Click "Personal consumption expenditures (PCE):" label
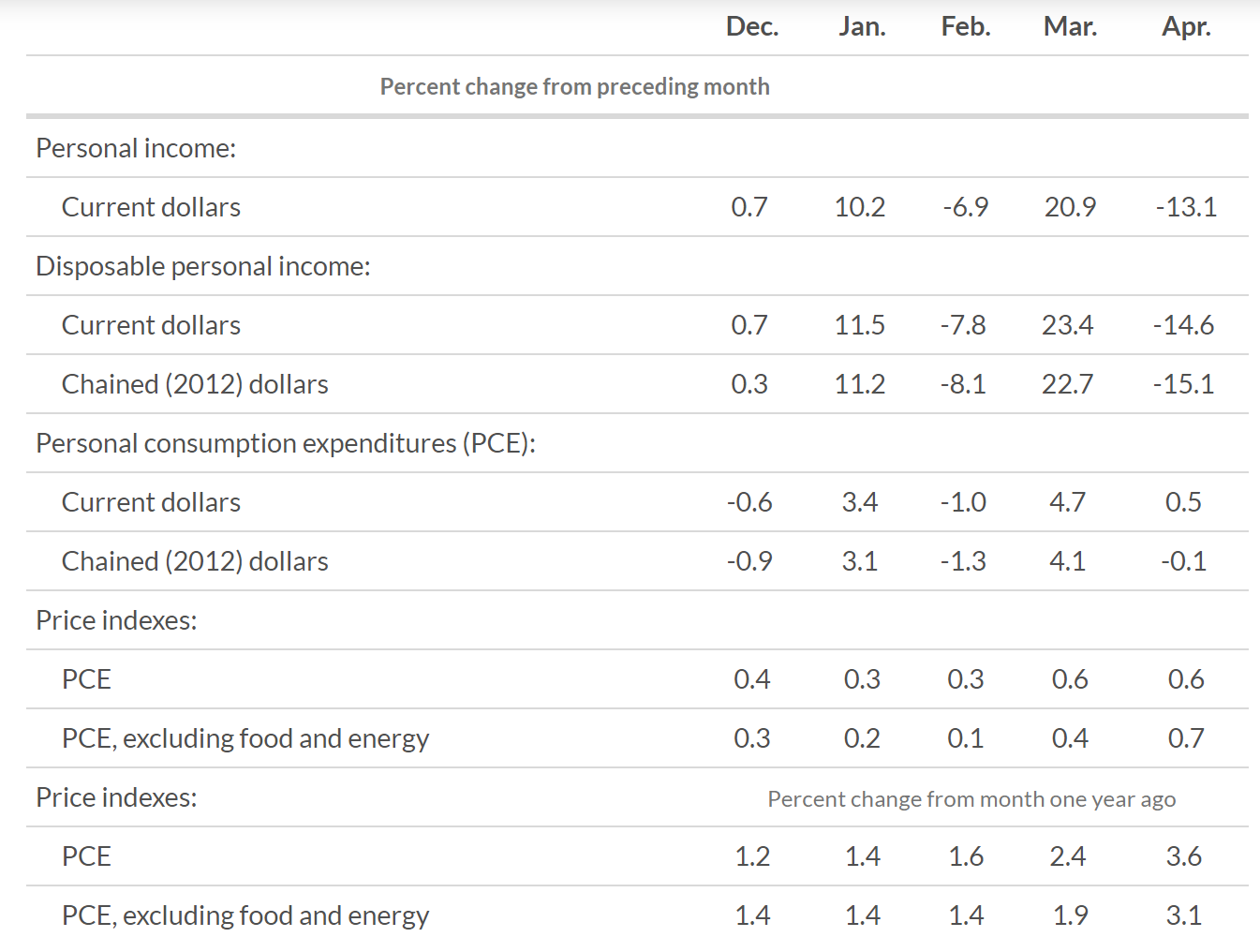Image resolution: width=1260 pixels, height=952 pixels. coord(286,443)
